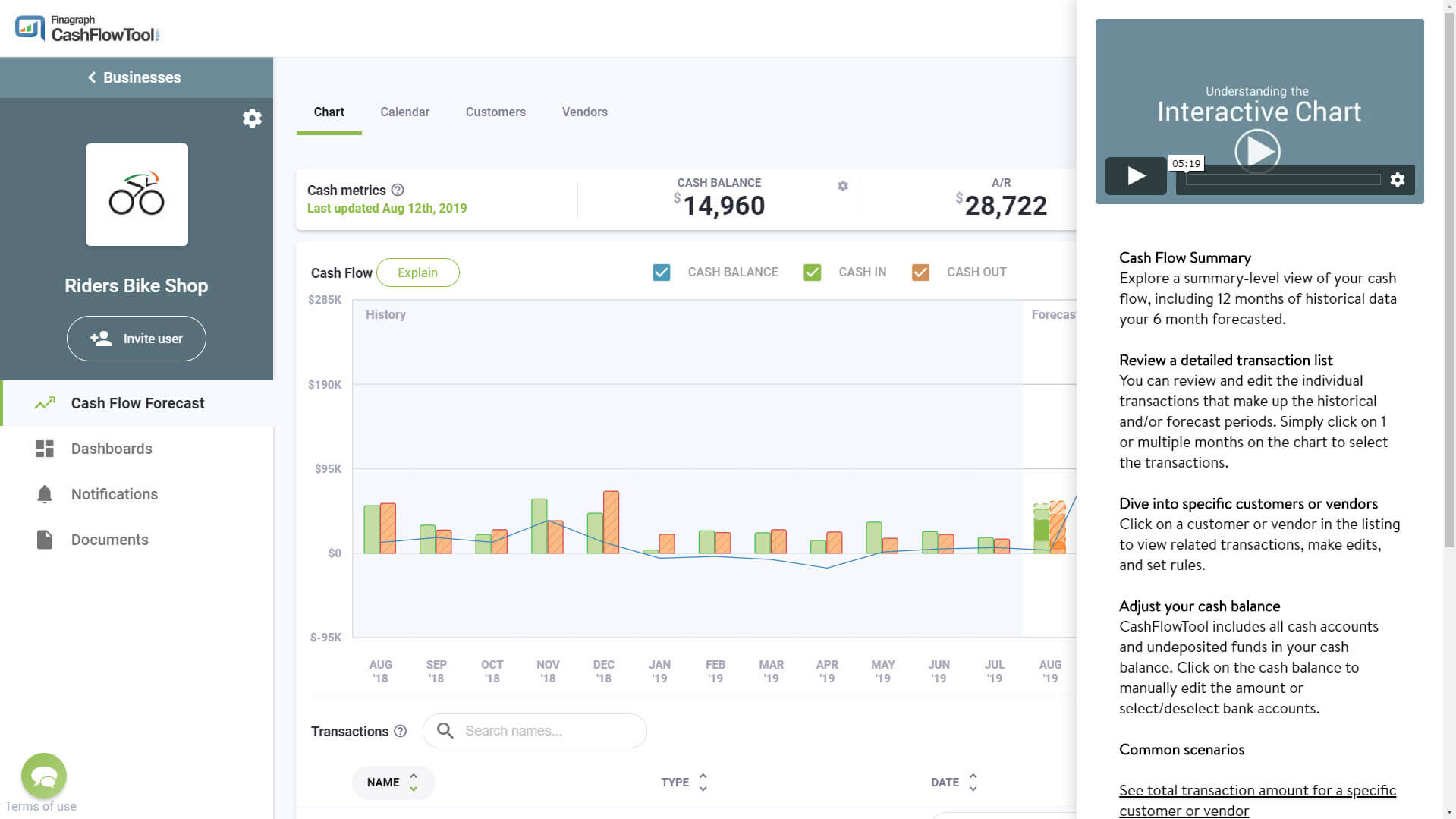The image size is (1456, 819).
Task: Switch to the Vendors tab
Action: pyautogui.click(x=584, y=112)
